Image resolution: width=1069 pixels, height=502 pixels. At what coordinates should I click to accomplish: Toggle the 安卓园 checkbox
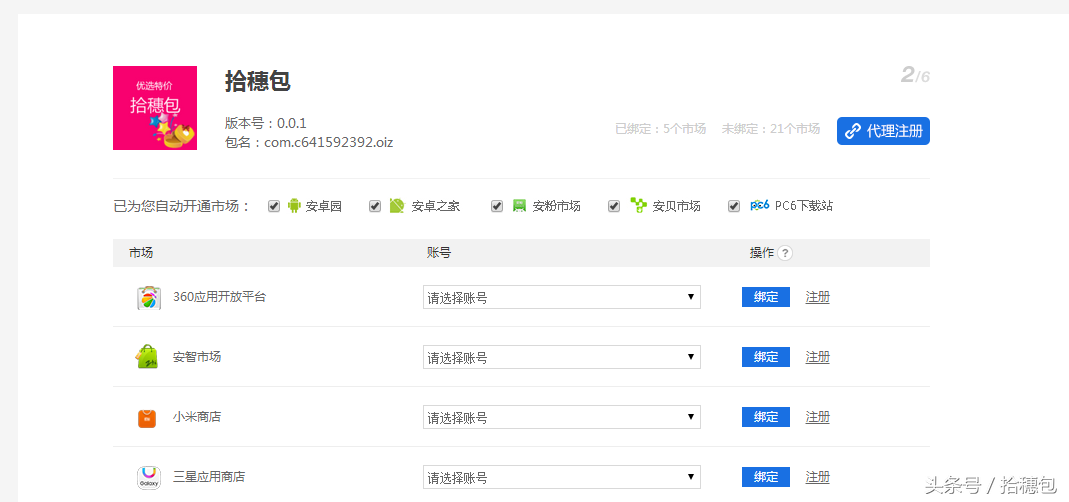click(274, 205)
